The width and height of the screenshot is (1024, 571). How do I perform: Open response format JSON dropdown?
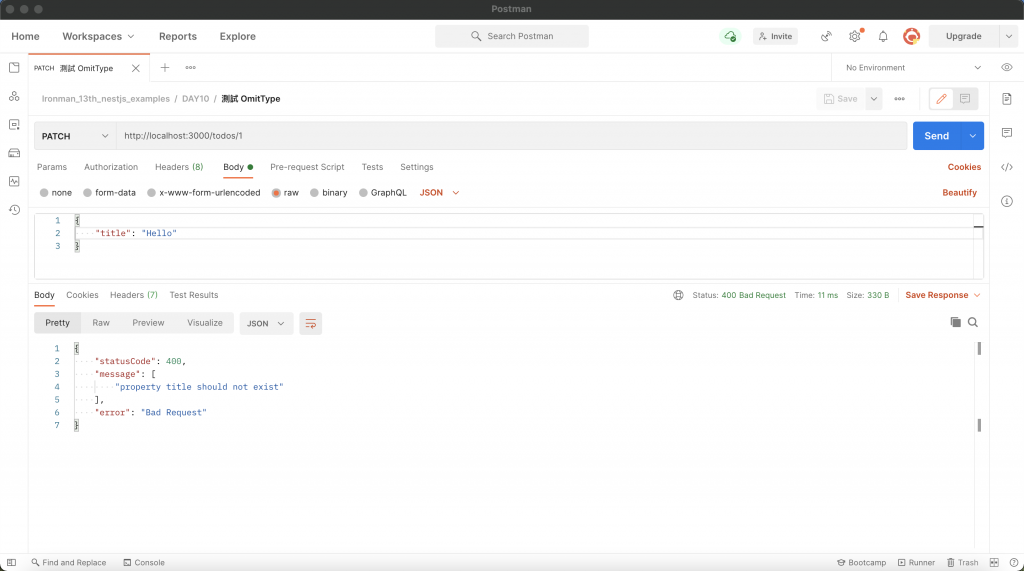pyautogui.click(x=266, y=323)
